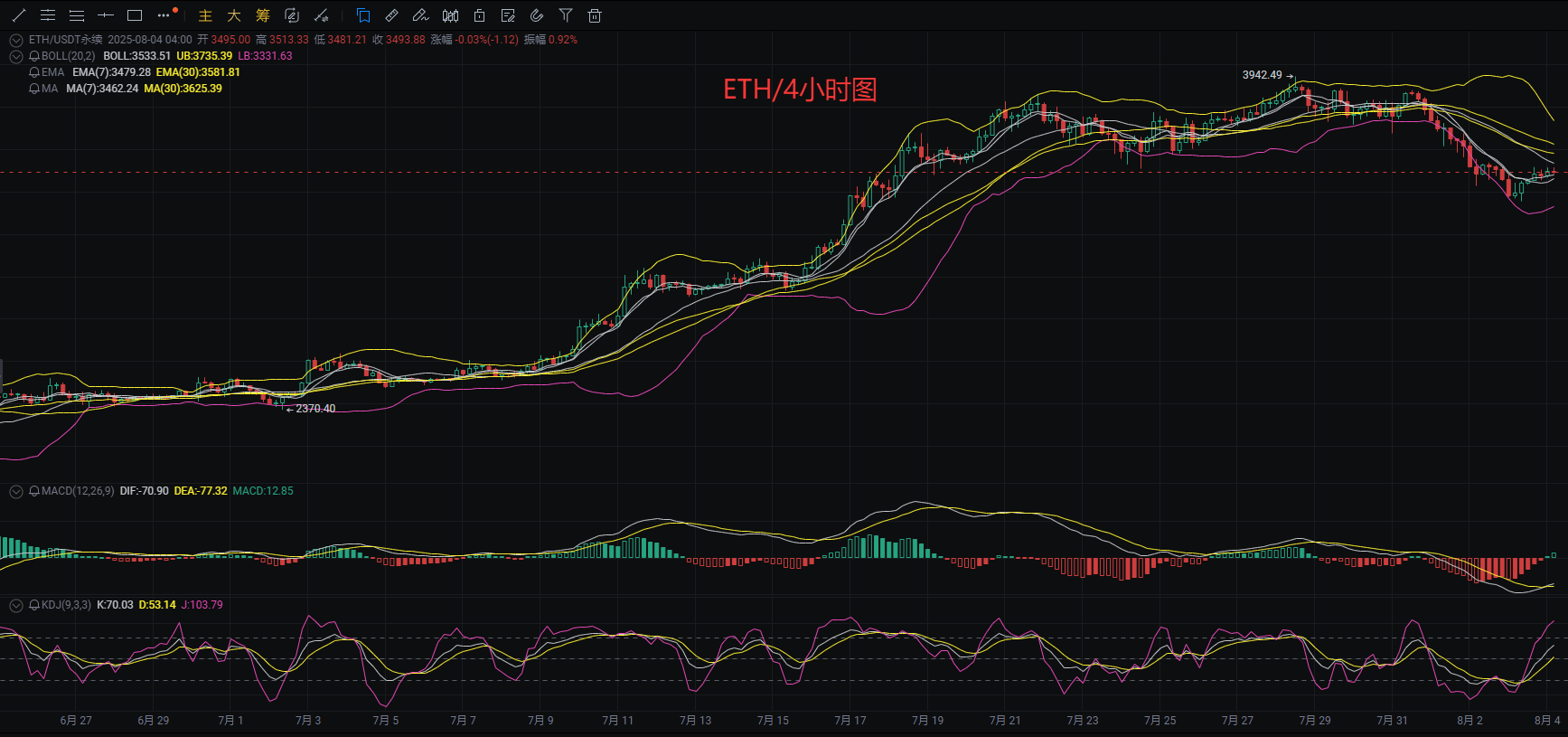Click the 3942.49 high price marker
Screen dimensions: 1568x737
point(1262,75)
